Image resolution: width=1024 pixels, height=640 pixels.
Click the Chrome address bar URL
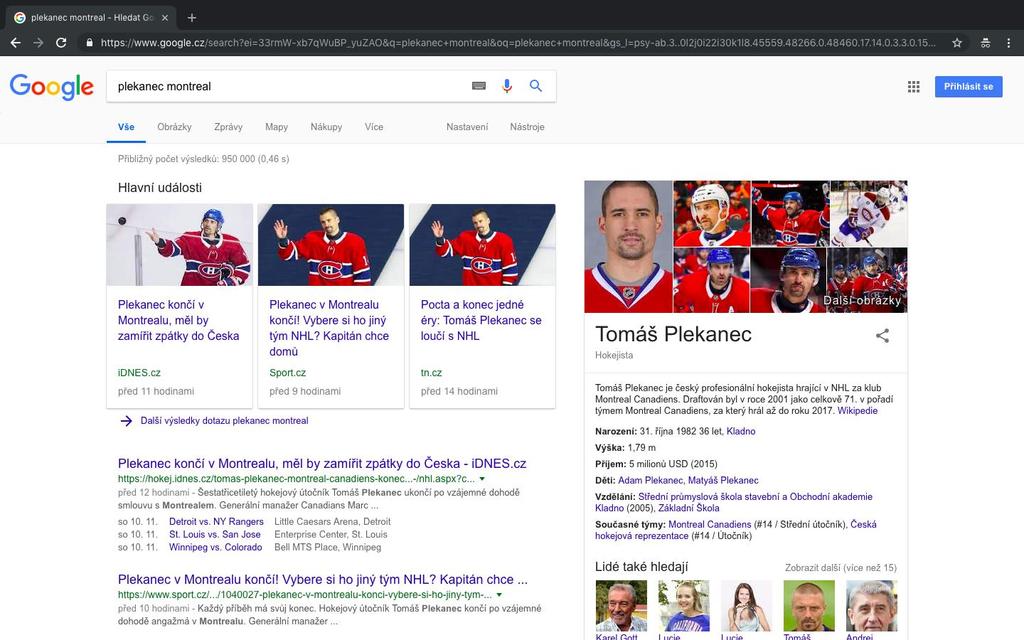(x=517, y=43)
